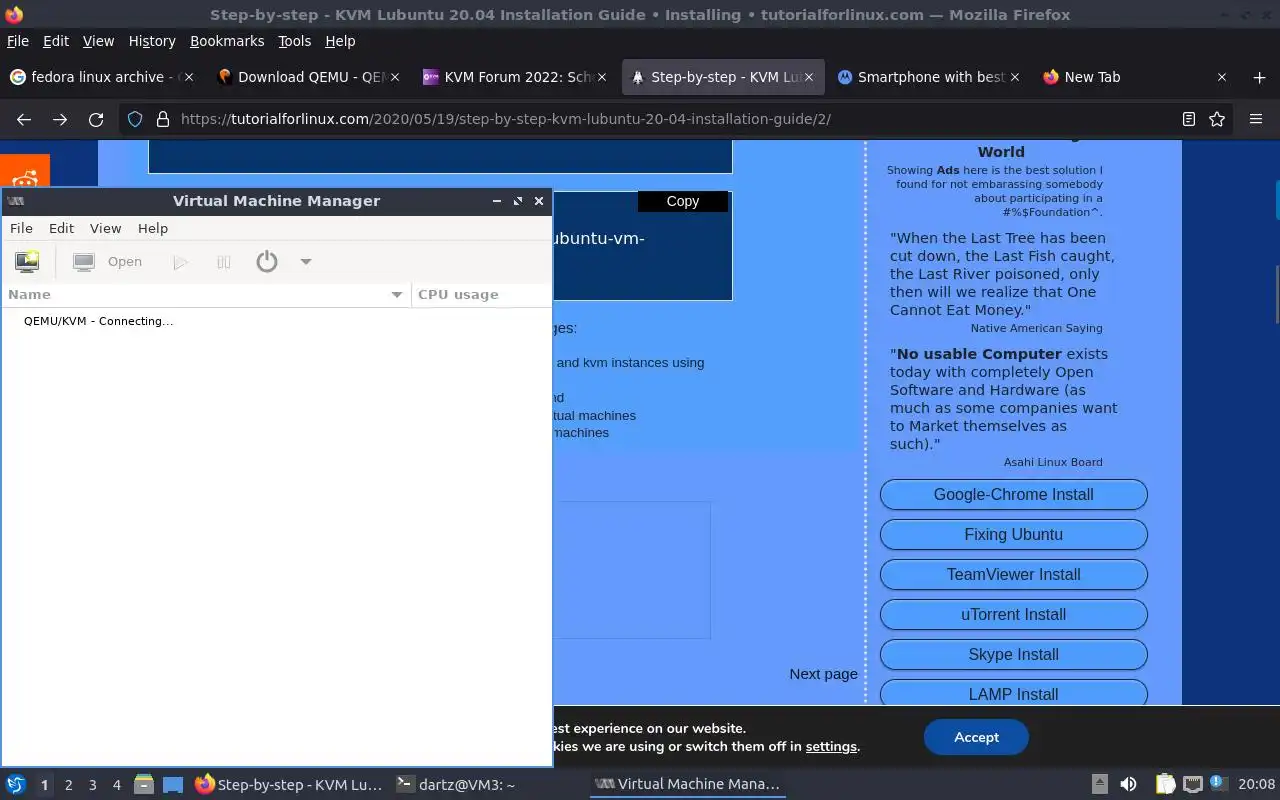Switch to virtual desktop 2
Viewport: 1280px width, 800px height.
point(69,785)
